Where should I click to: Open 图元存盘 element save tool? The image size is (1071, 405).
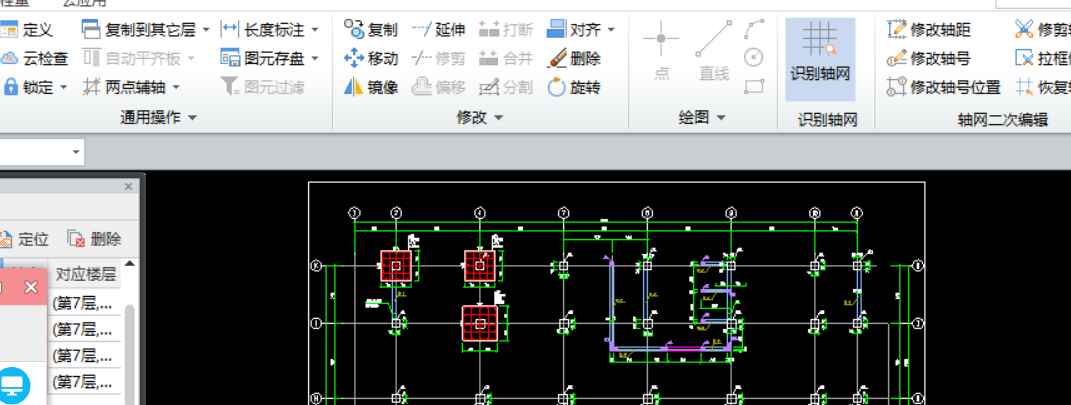click(263, 58)
